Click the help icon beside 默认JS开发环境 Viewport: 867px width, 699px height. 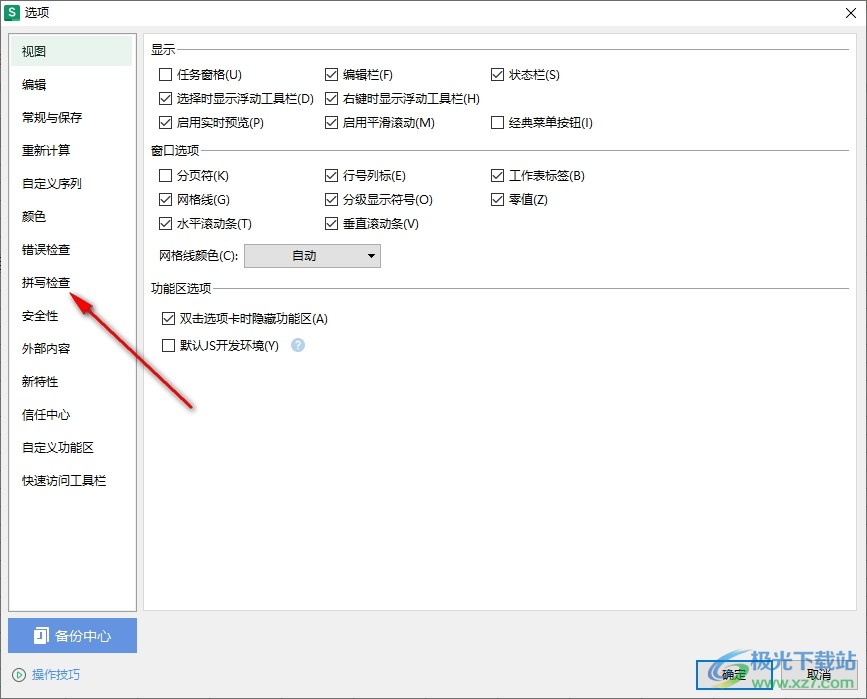tap(298, 346)
